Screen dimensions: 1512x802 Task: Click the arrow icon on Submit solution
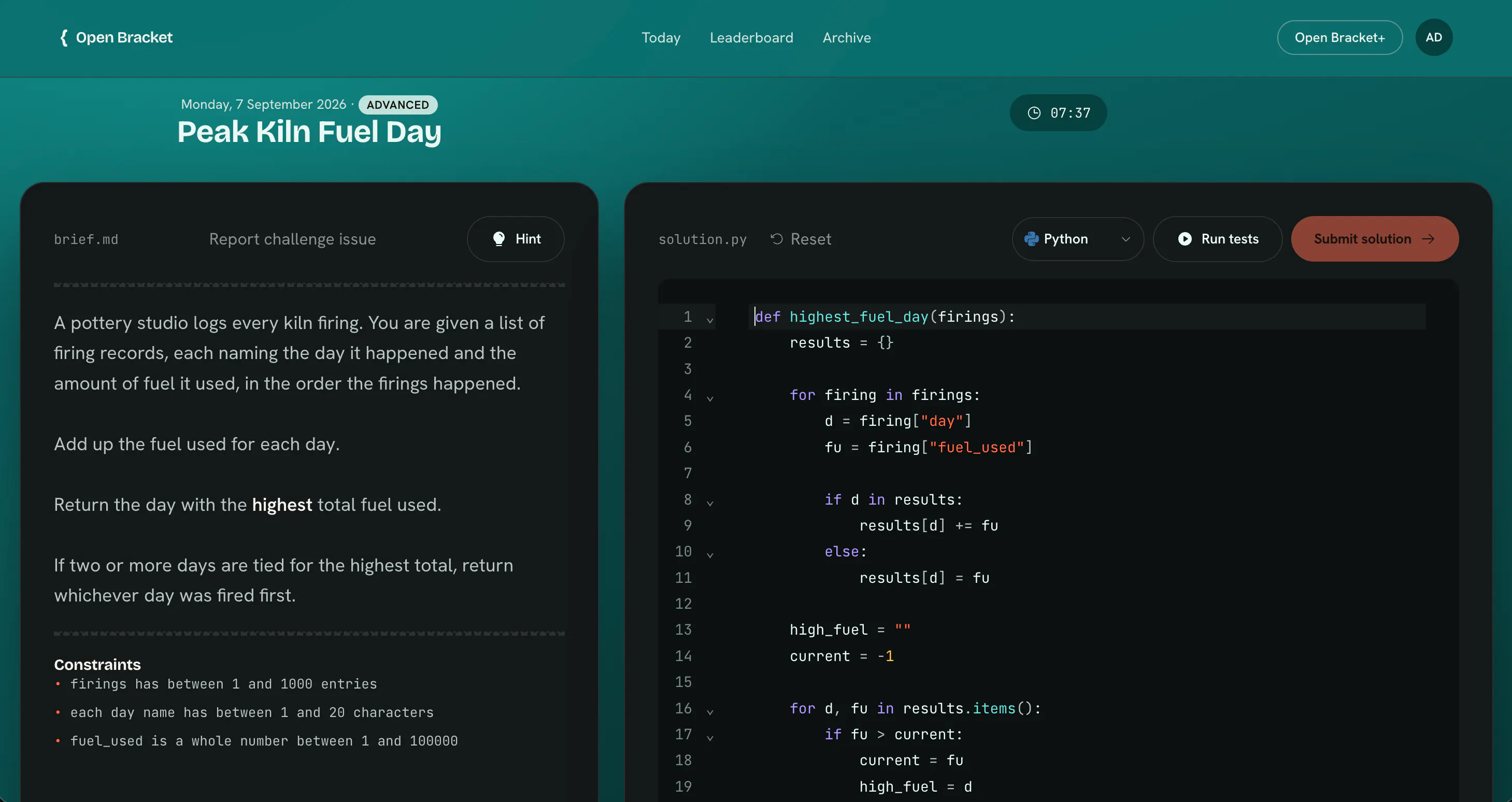pos(1428,239)
